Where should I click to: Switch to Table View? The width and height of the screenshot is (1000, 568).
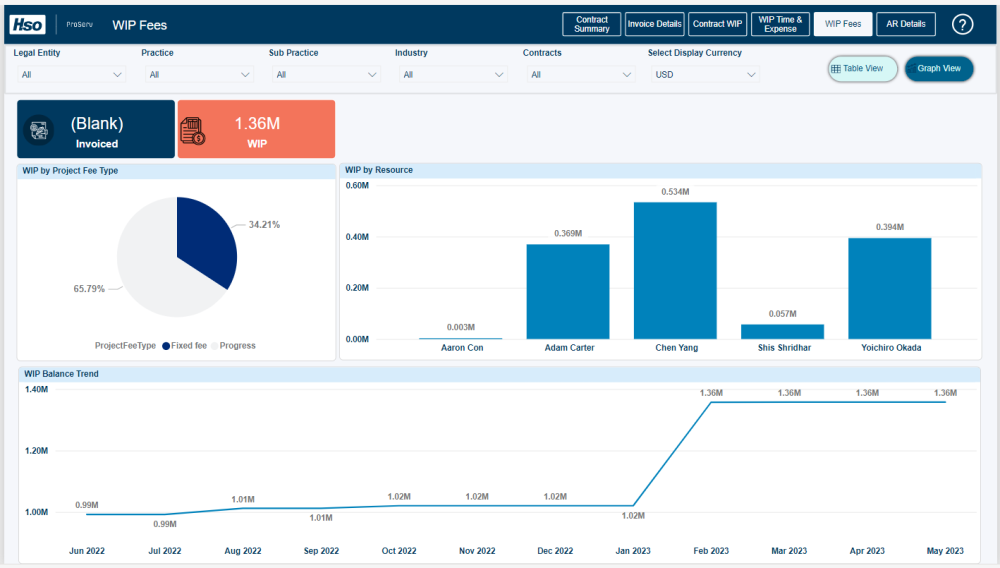coord(862,69)
